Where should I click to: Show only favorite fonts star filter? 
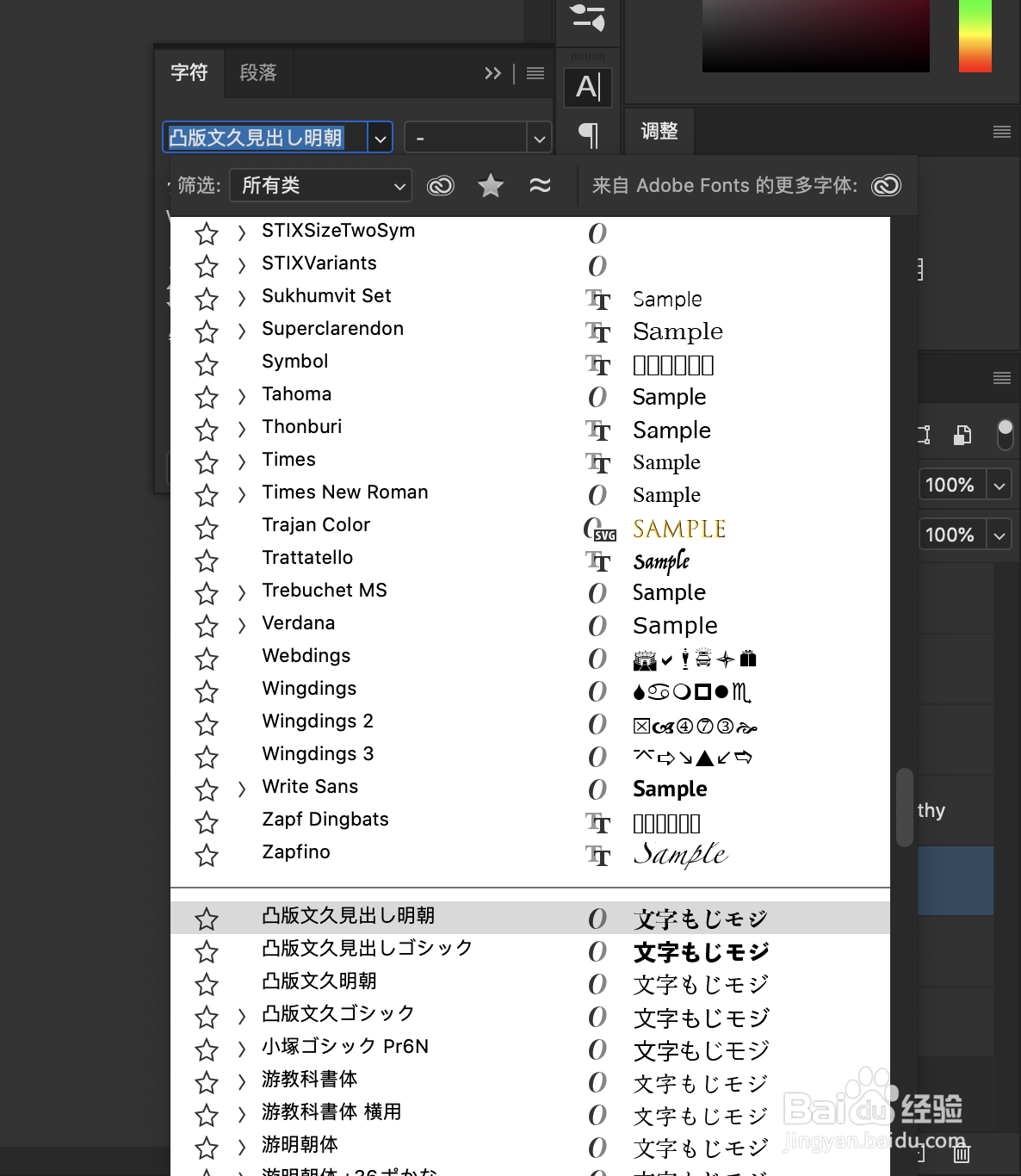click(x=491, y=185)
